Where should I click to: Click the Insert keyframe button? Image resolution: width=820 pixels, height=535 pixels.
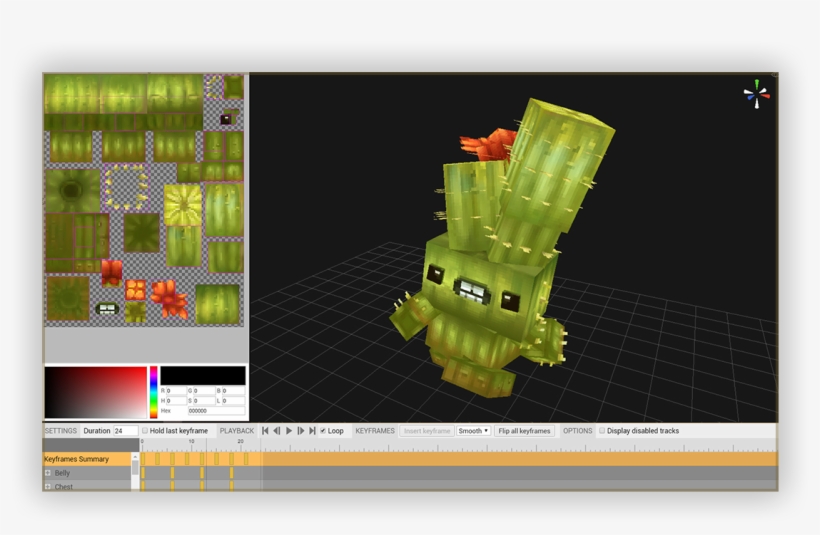[x=427, y=431]
